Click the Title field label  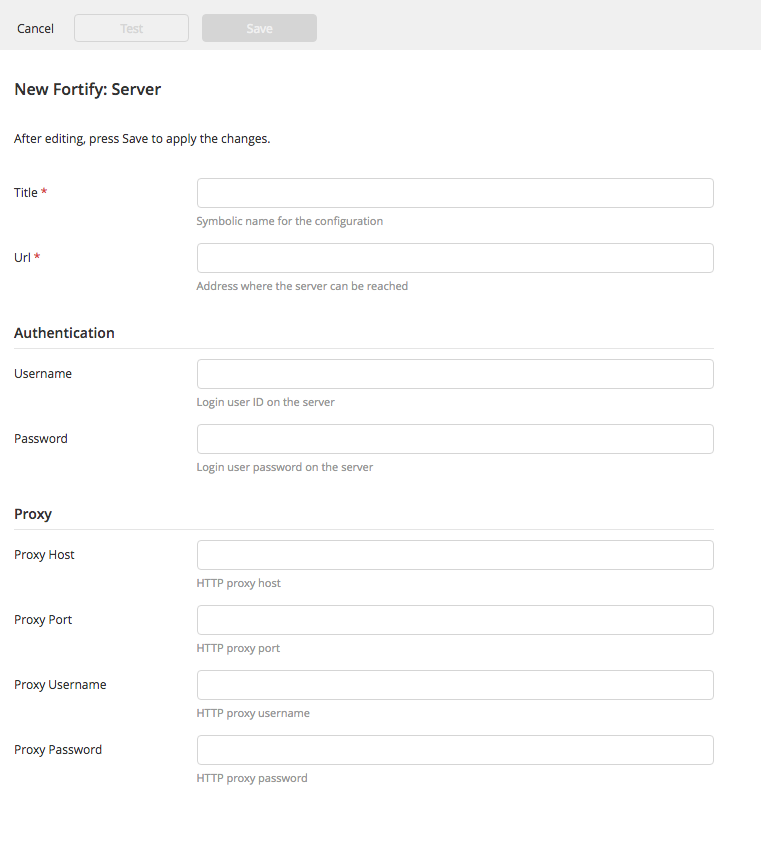tap(24, 192)
